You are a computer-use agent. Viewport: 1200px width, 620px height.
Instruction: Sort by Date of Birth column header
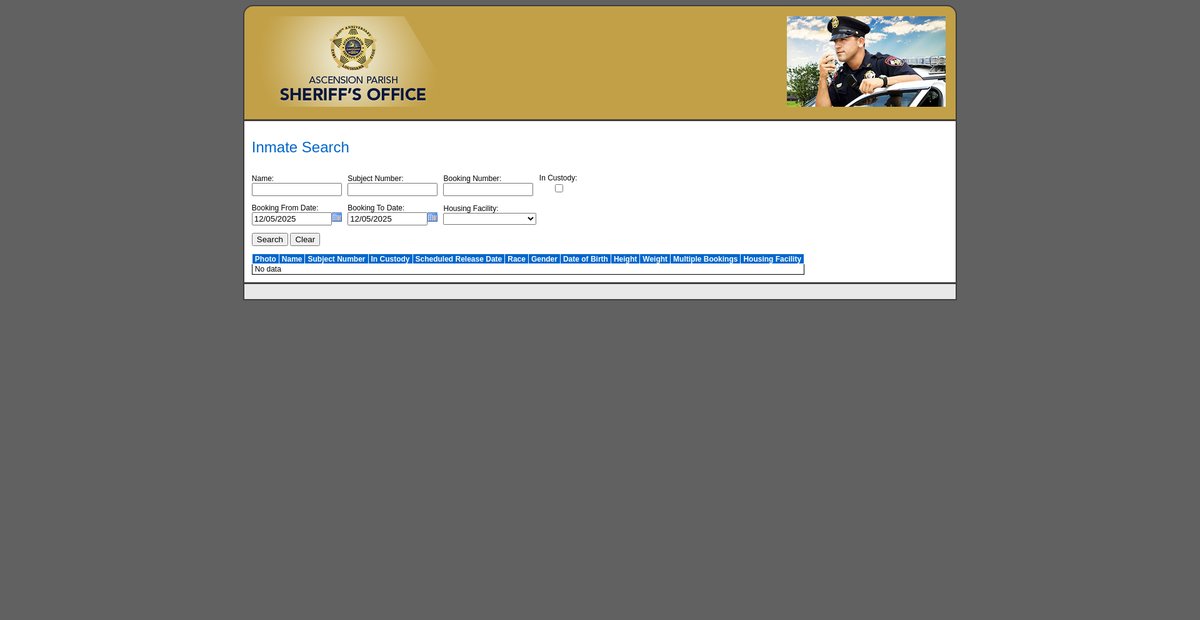click(x=586, y=259)
